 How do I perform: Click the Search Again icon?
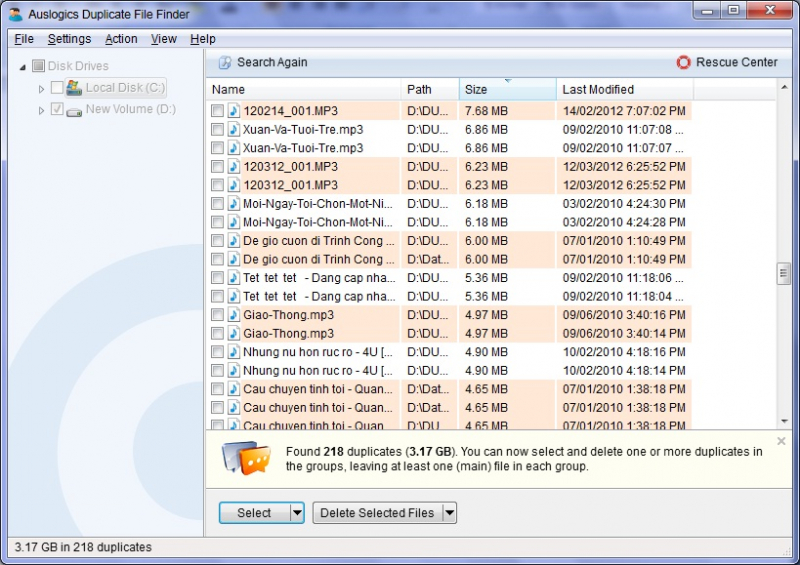(225, 62)
